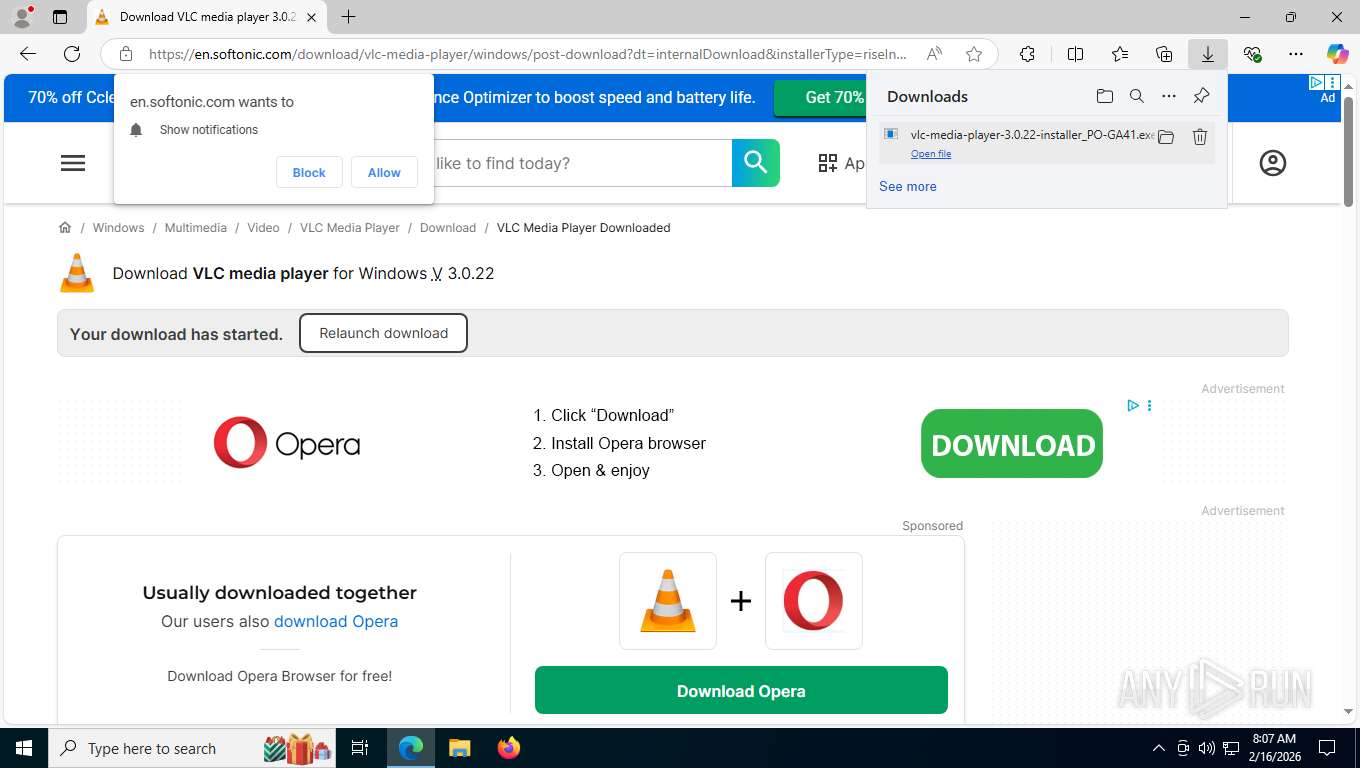Show hidden system tray icons

point(1159,748)
